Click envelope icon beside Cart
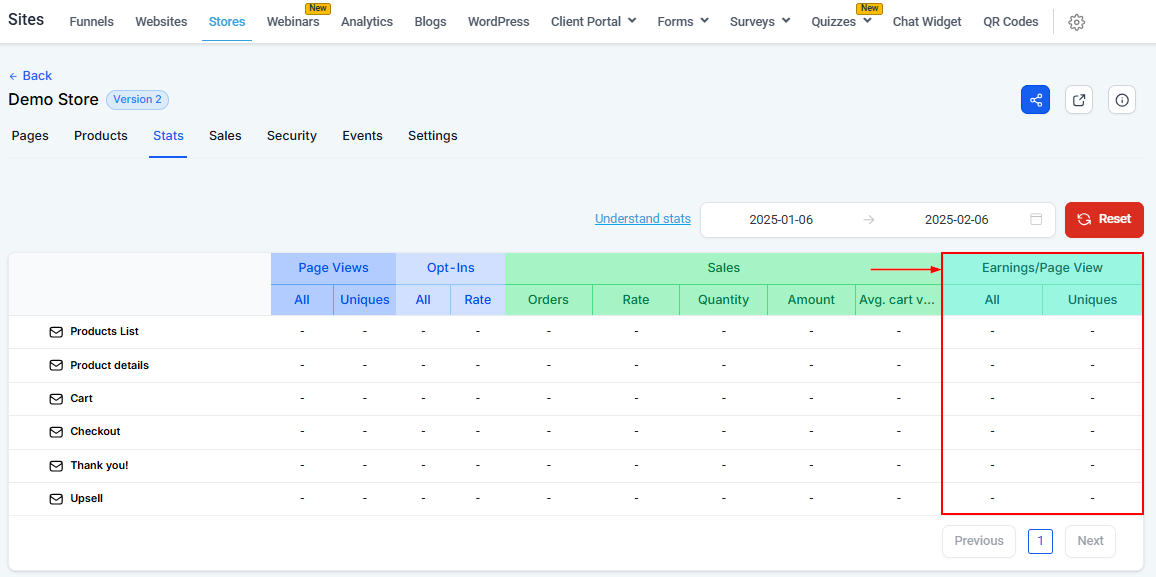 (56, 399)
